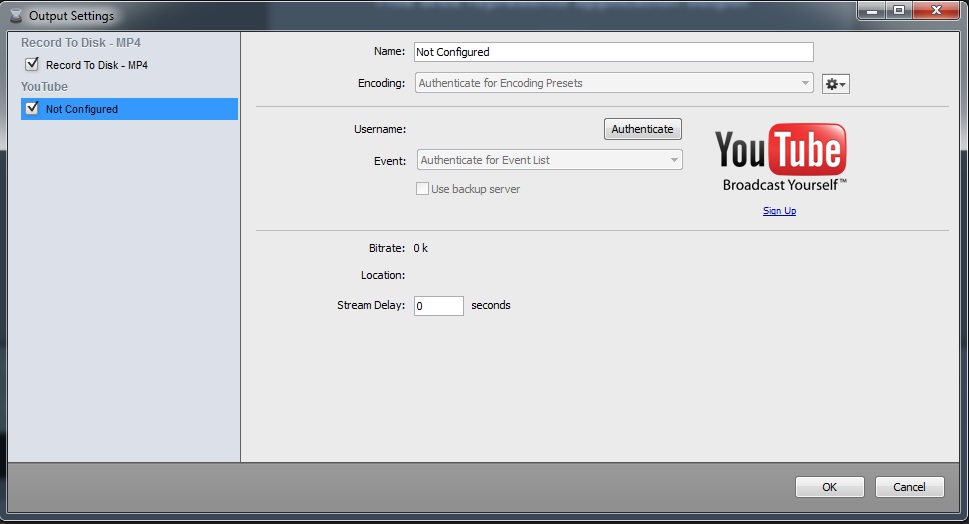969x524 pixels.
Task: Open the encoding settings gear menu
Action: pos(835,84)
